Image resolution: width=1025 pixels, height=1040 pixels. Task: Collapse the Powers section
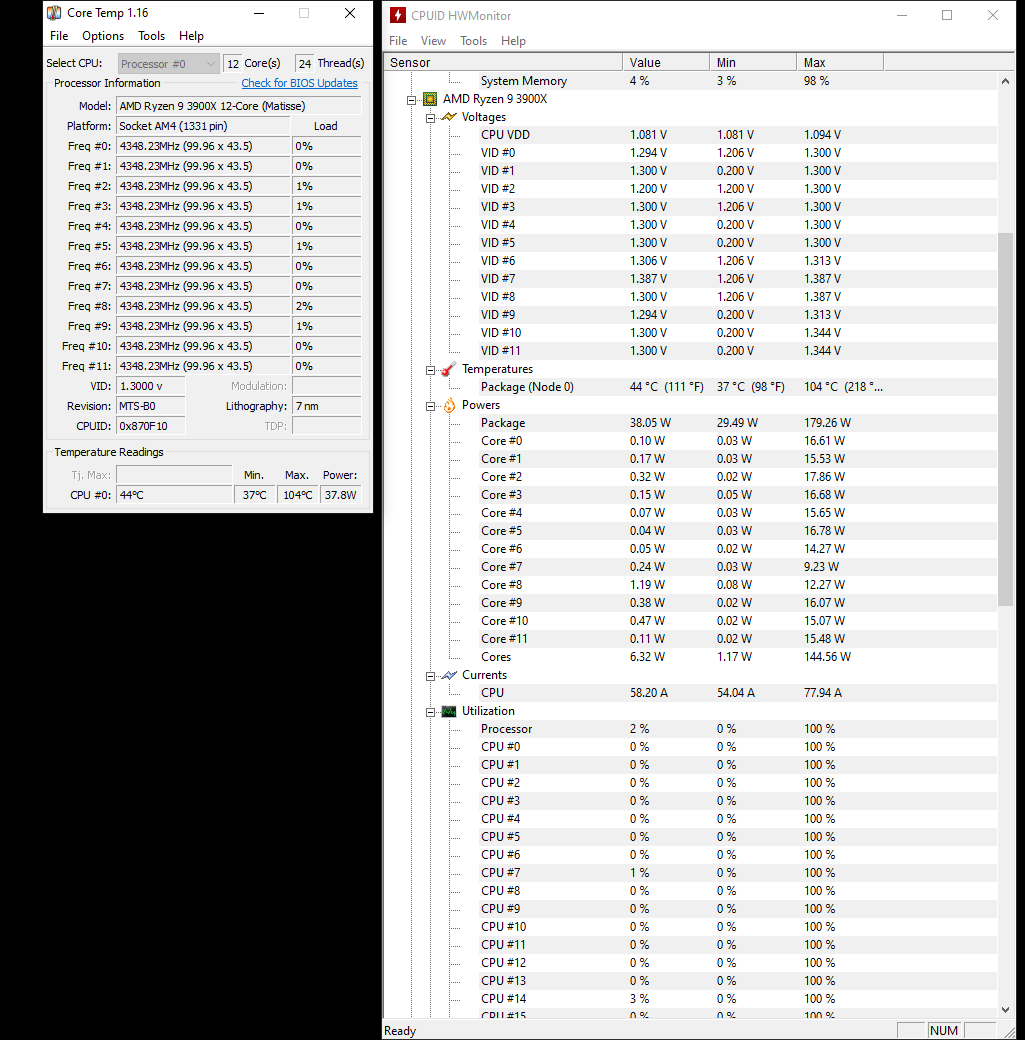coord(431,406)
